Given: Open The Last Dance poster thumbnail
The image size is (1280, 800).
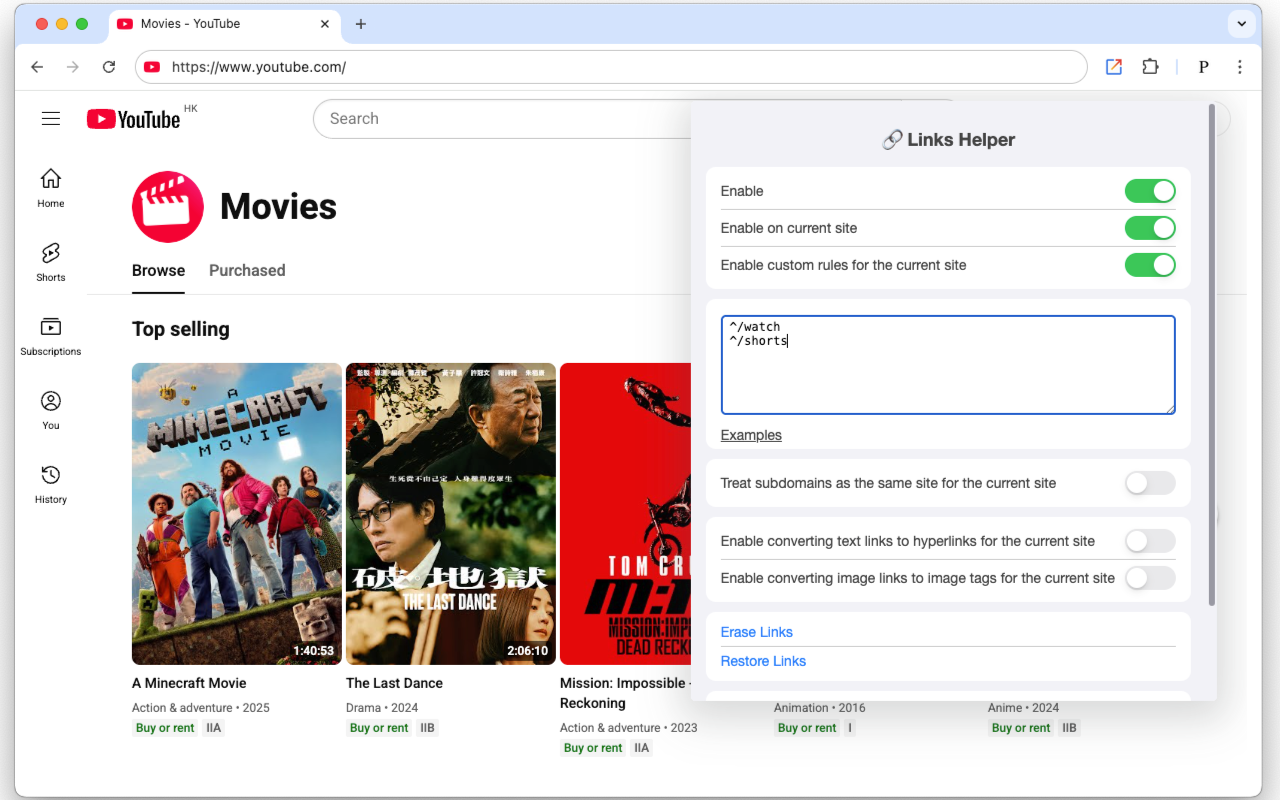Looking at the screenshot, I should [451, 514].
